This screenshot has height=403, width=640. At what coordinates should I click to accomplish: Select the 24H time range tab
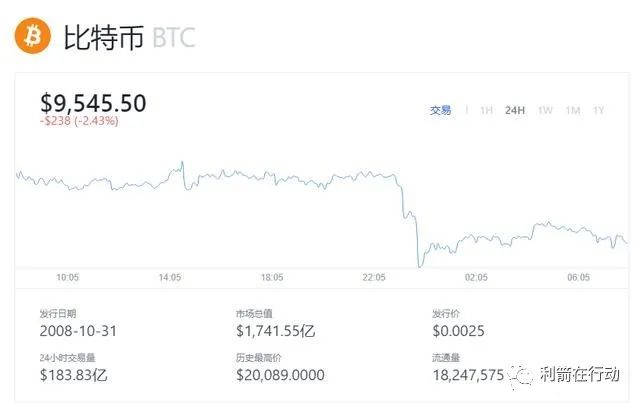(515, 110)
